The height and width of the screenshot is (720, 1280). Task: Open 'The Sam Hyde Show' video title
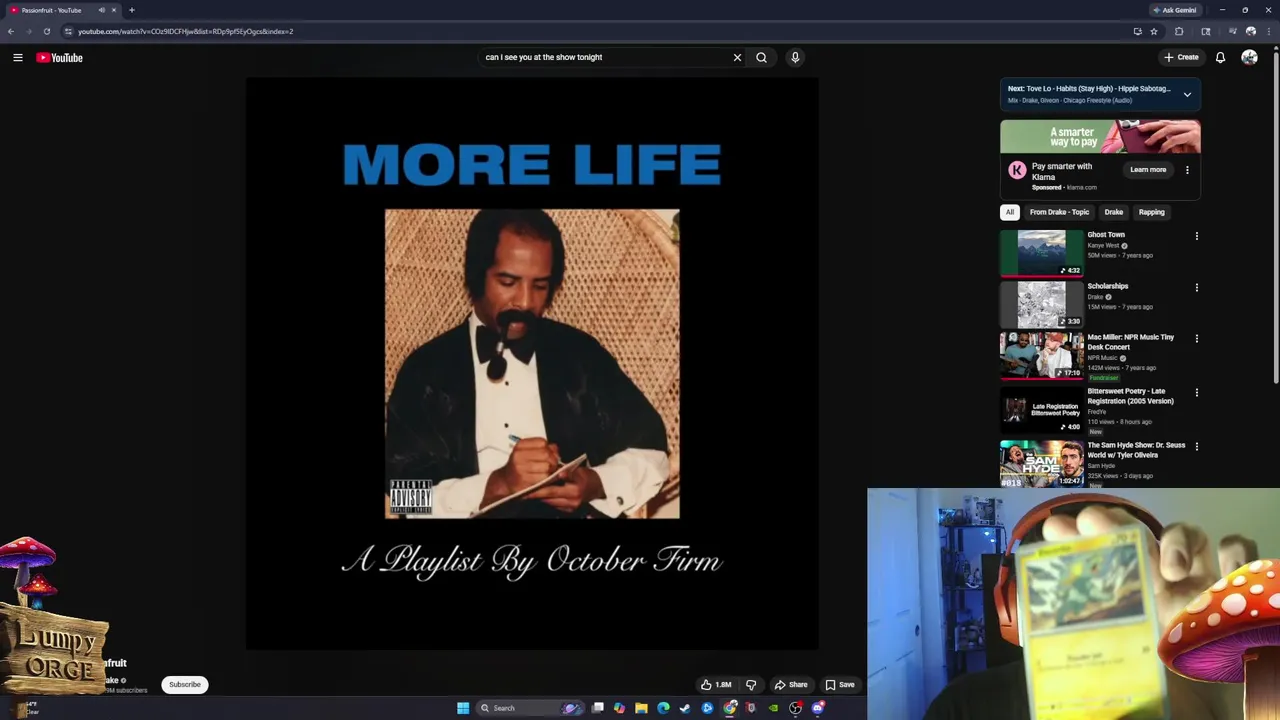tap(1136, 450)
